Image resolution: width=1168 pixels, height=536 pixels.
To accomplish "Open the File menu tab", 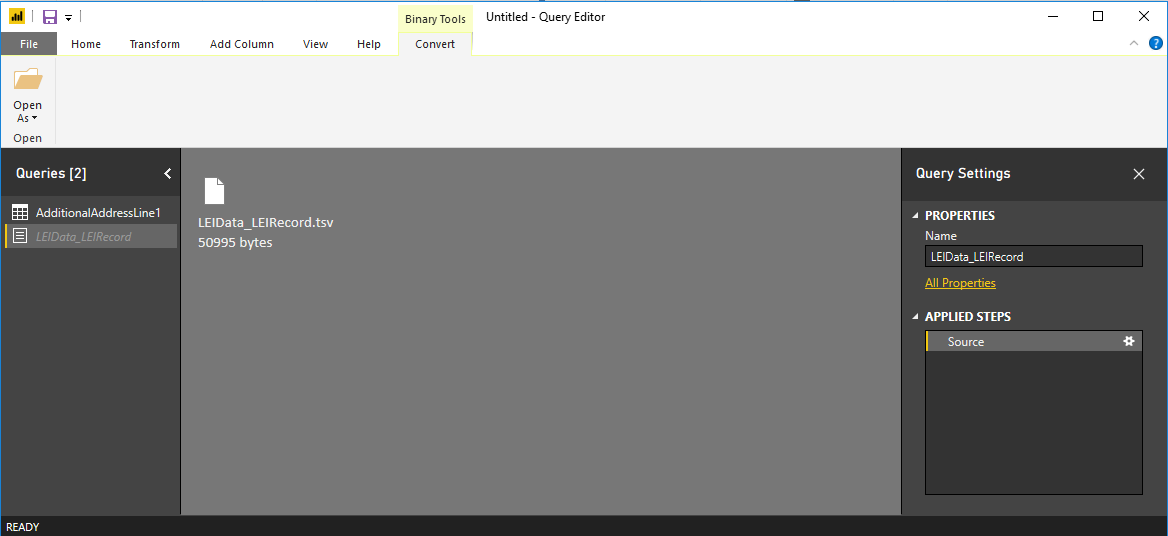I will pos(28,44).
